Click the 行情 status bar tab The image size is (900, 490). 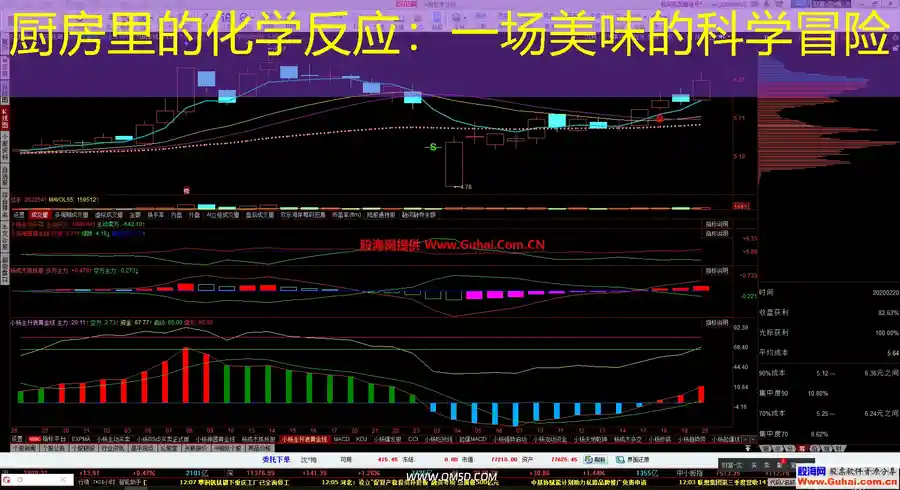pyautogui.click(x=84, y=483)
